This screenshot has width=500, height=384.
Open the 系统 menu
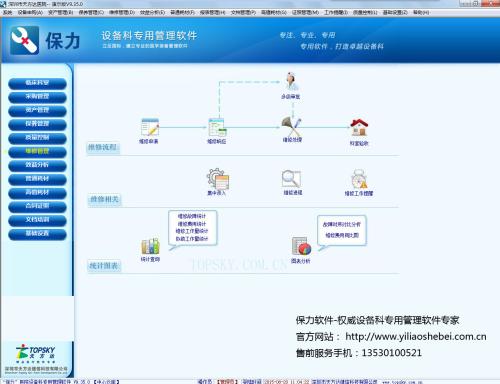7,12
